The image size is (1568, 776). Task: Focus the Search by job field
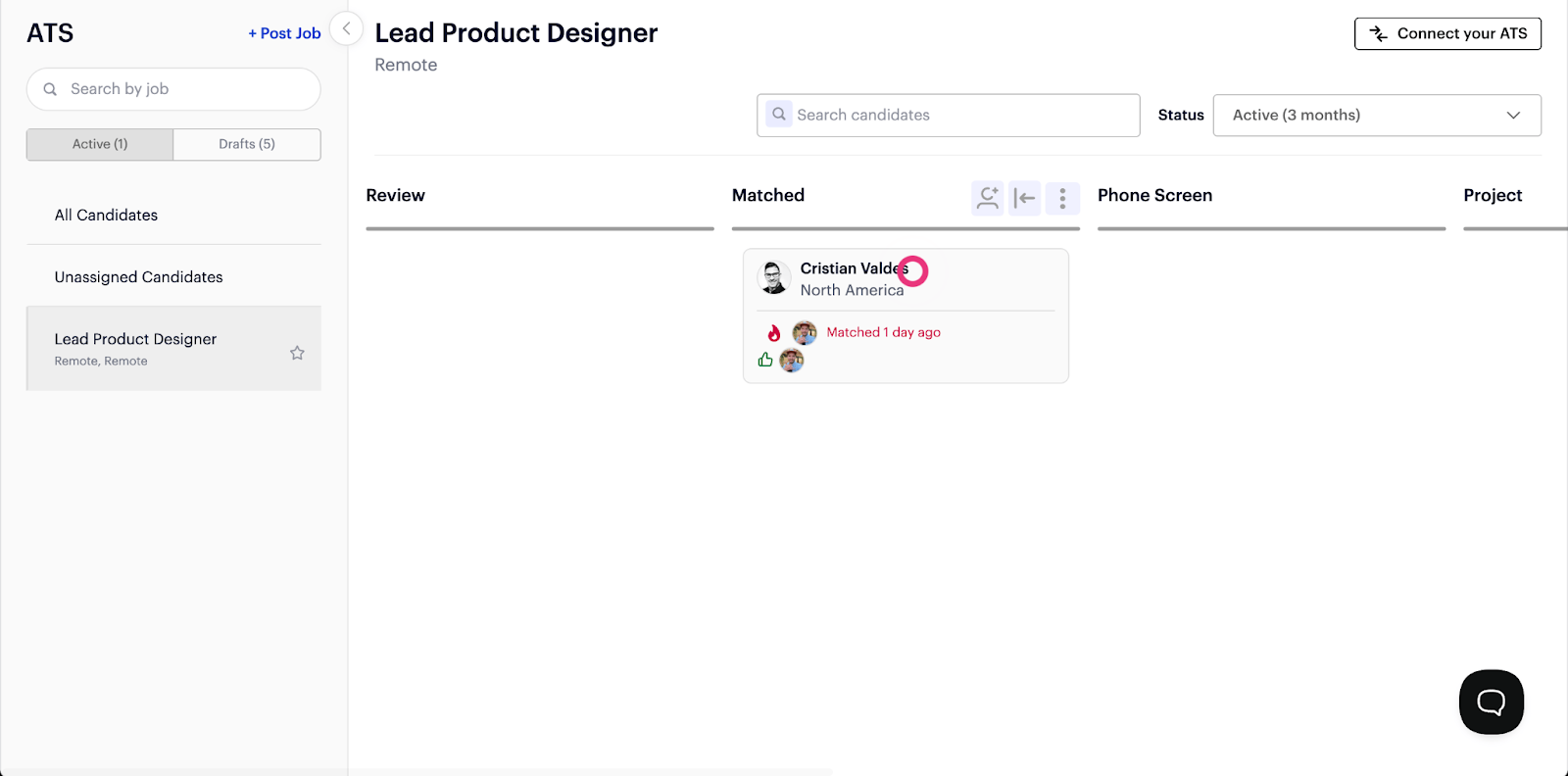coord(173,89)
